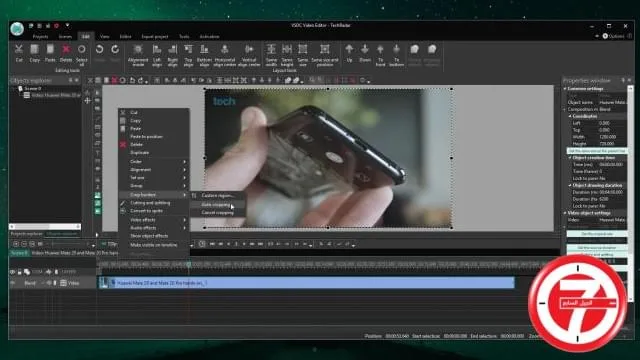Click the Cut icon in the ribbon
Viewport: 640px width, 360px height.
(19, 50)
